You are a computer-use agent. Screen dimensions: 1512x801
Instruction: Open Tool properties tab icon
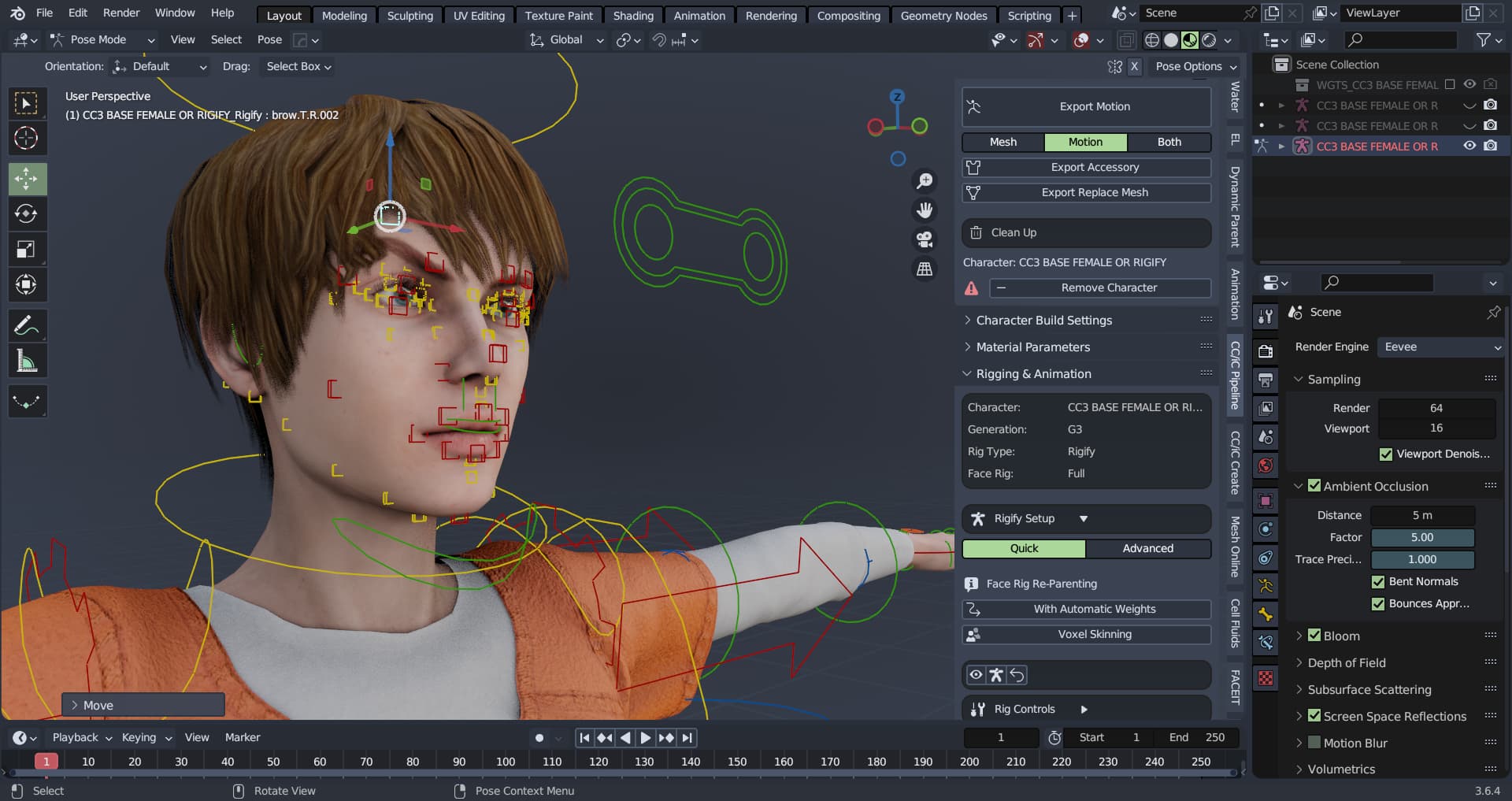point(1266,317)
